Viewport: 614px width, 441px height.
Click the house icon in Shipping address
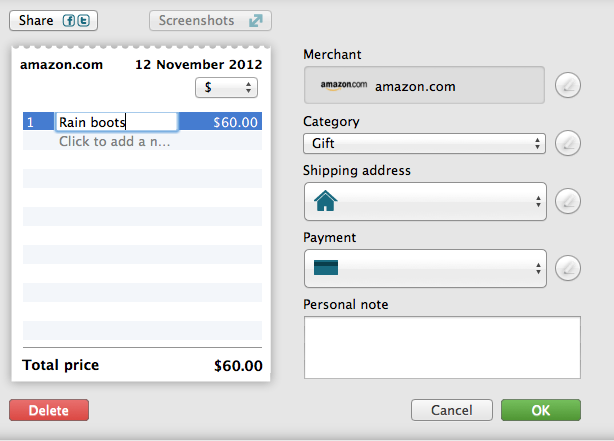[x=325, y=201]
